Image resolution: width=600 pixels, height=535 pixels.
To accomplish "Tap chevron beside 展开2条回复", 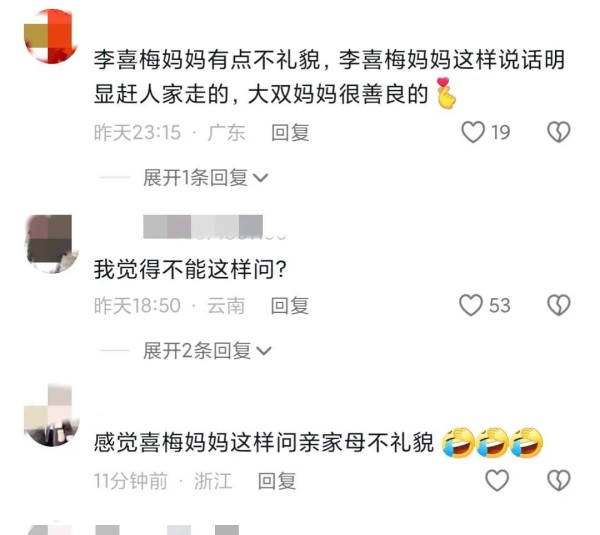I will coord(264,351).
